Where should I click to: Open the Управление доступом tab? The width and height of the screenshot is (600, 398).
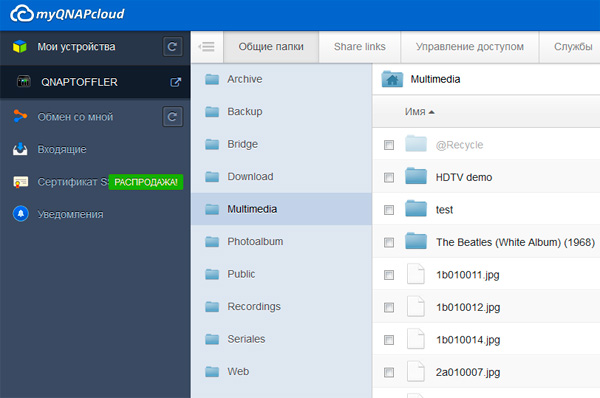coord(470,47)
